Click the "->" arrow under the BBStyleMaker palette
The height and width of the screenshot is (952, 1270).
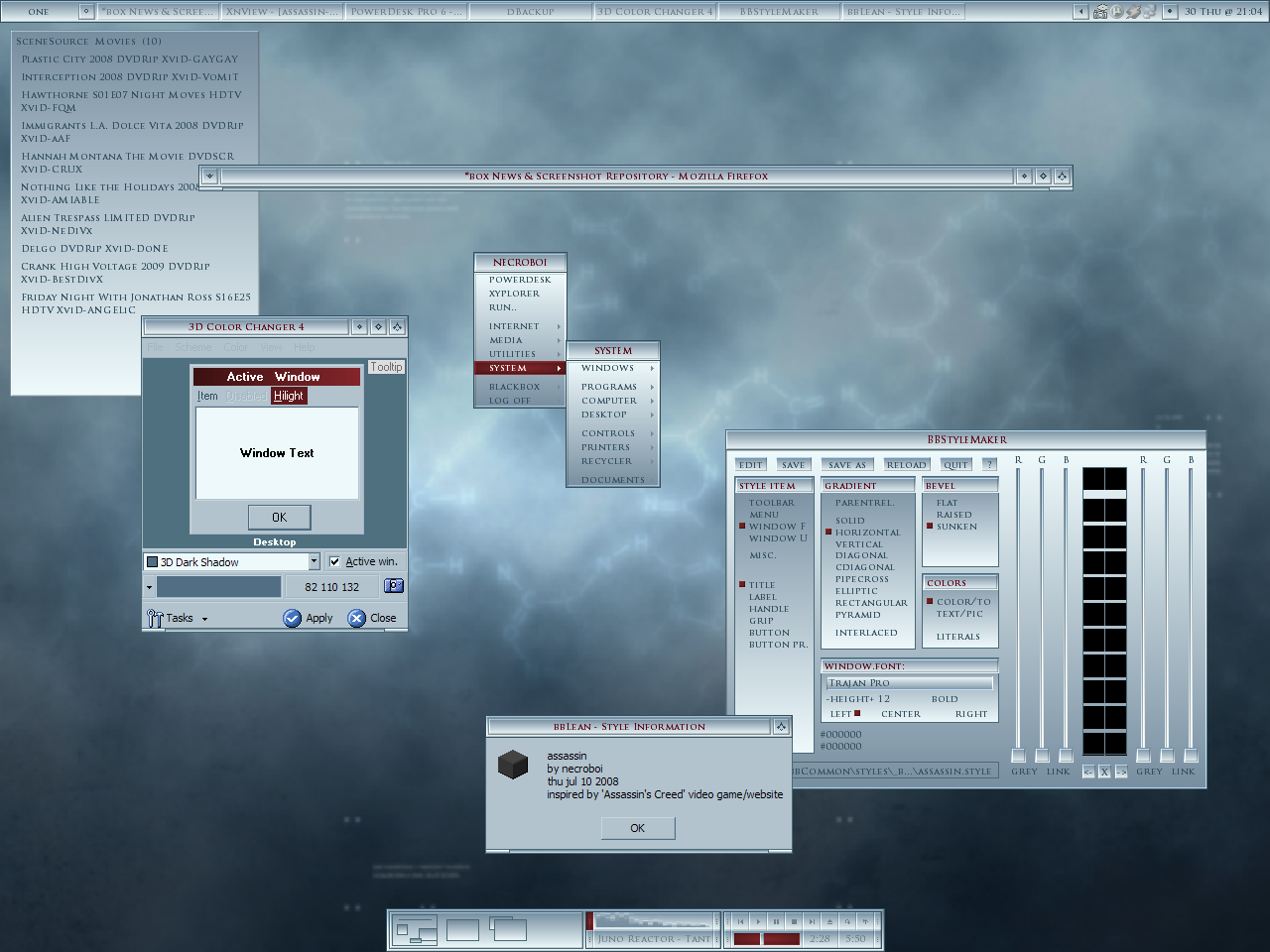[x=1121, y=772]
